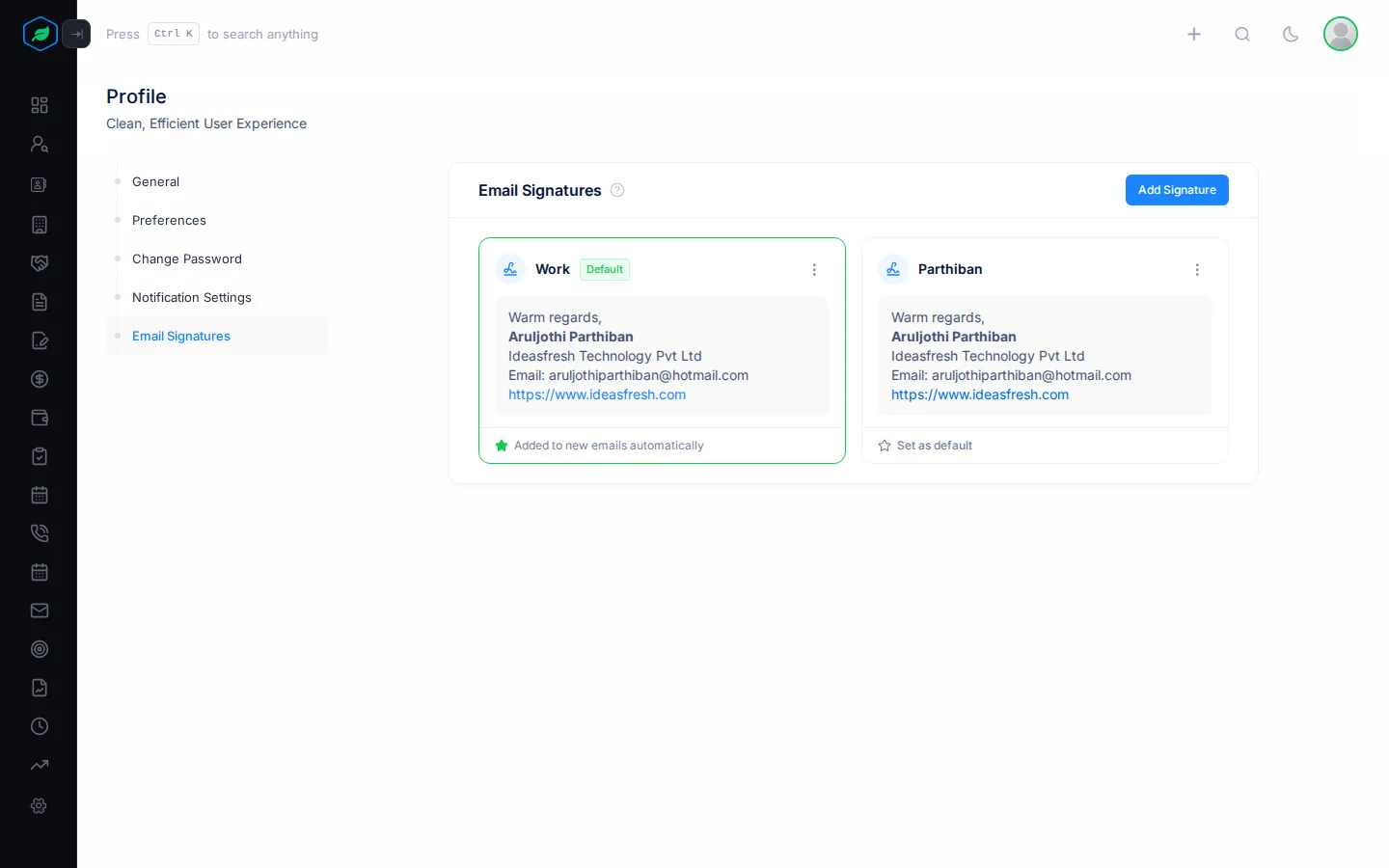Click the Add Signature button
This screenshot has height=868, width=1389.
(1177, 190)
